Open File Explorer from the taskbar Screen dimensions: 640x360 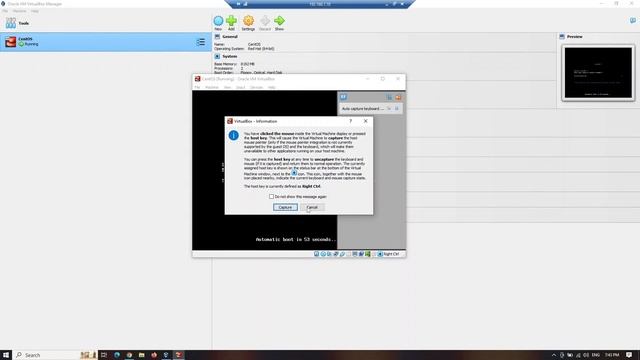(x=141, y=355)
